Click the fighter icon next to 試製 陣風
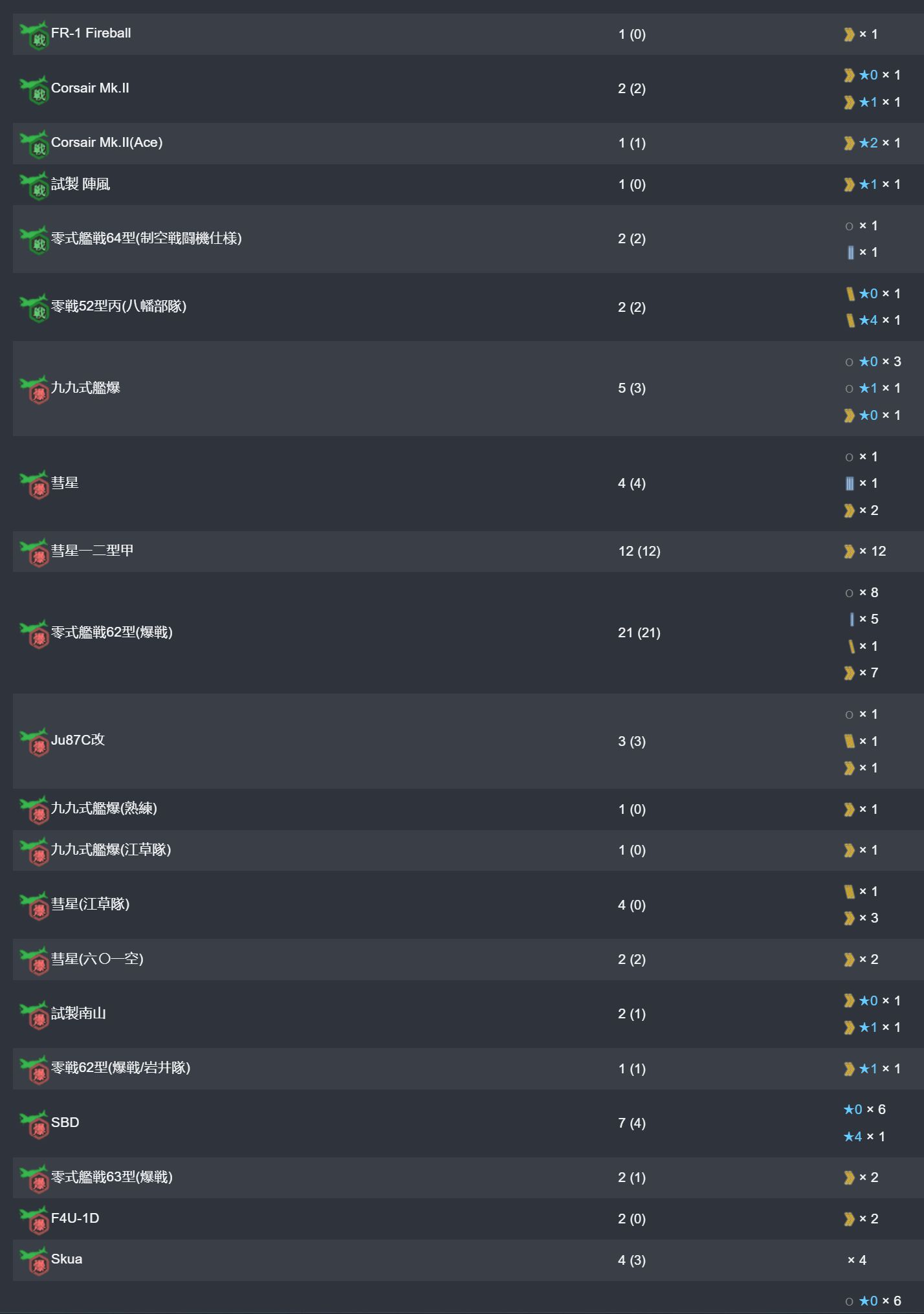This screenshot has width=924, height=1314. [34, 185]
